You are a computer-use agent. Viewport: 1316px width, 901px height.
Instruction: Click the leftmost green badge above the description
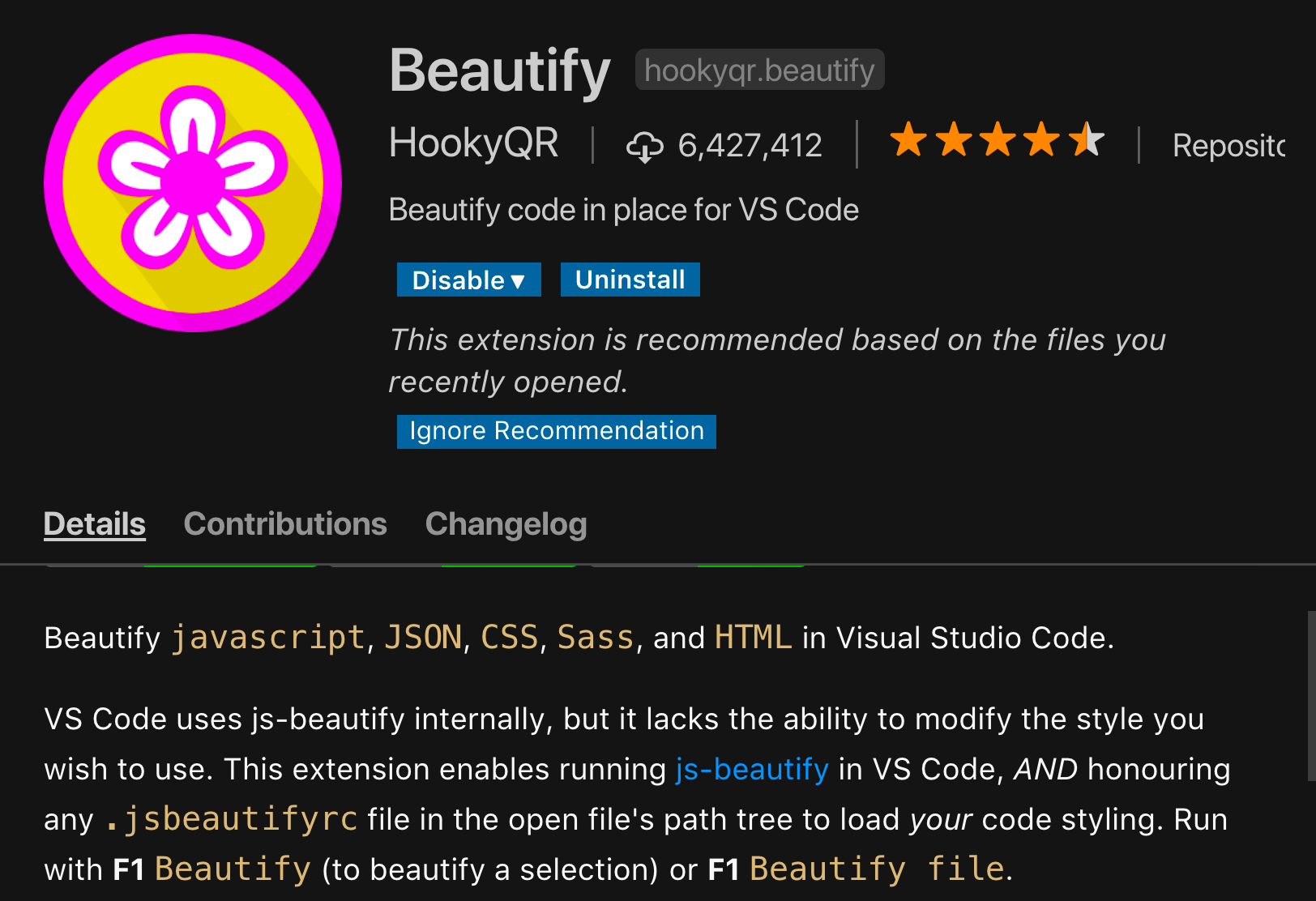point(229,561)
